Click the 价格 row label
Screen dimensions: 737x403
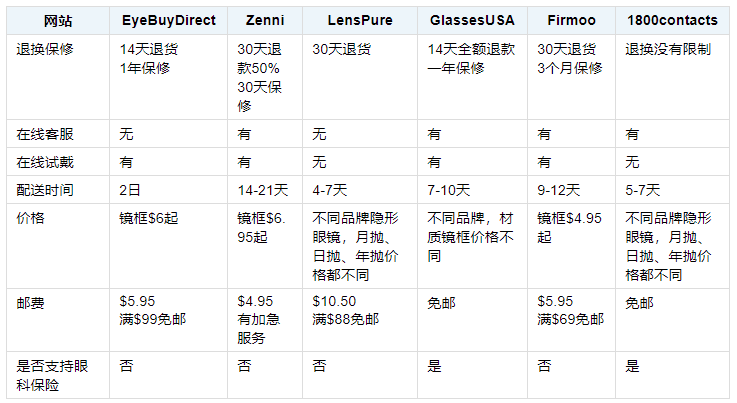pyautogui.click(x=30, y=217)
